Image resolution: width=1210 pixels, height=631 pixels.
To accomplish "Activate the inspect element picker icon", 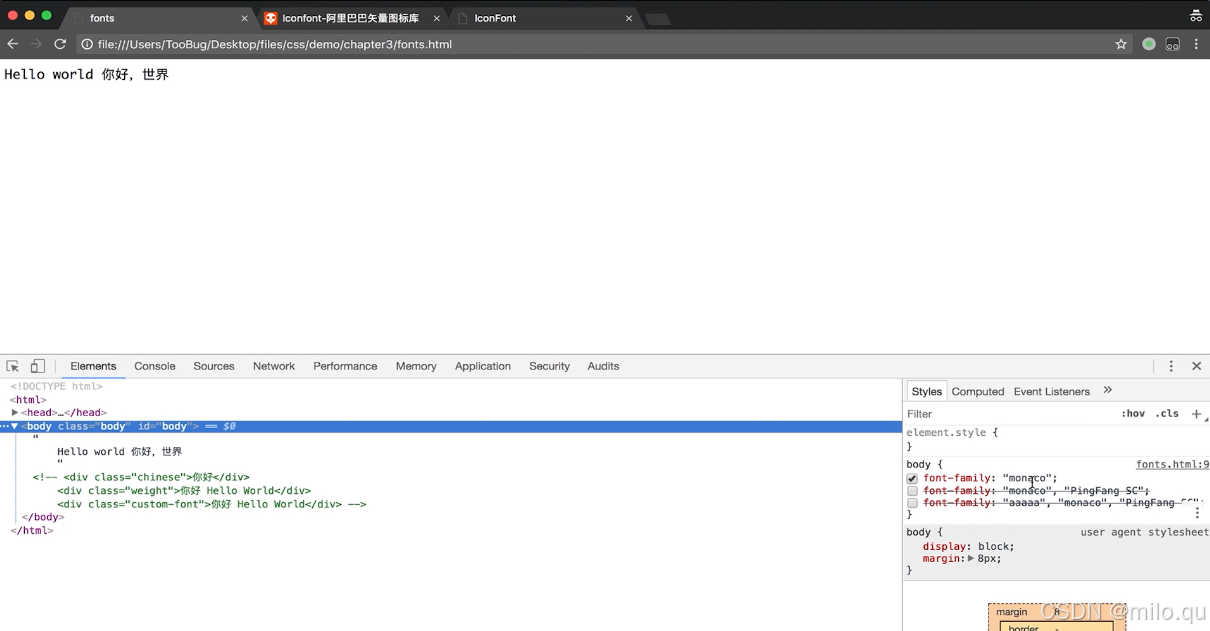I will click(13, 366).
